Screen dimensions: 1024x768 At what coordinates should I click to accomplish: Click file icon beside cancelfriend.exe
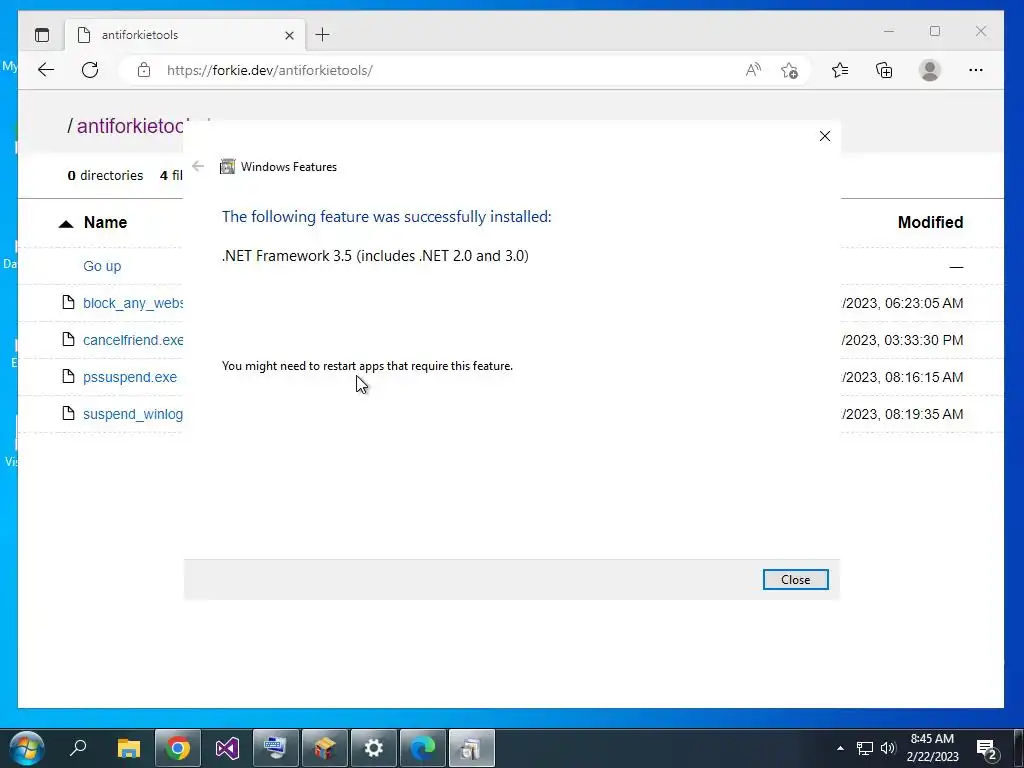68,339
